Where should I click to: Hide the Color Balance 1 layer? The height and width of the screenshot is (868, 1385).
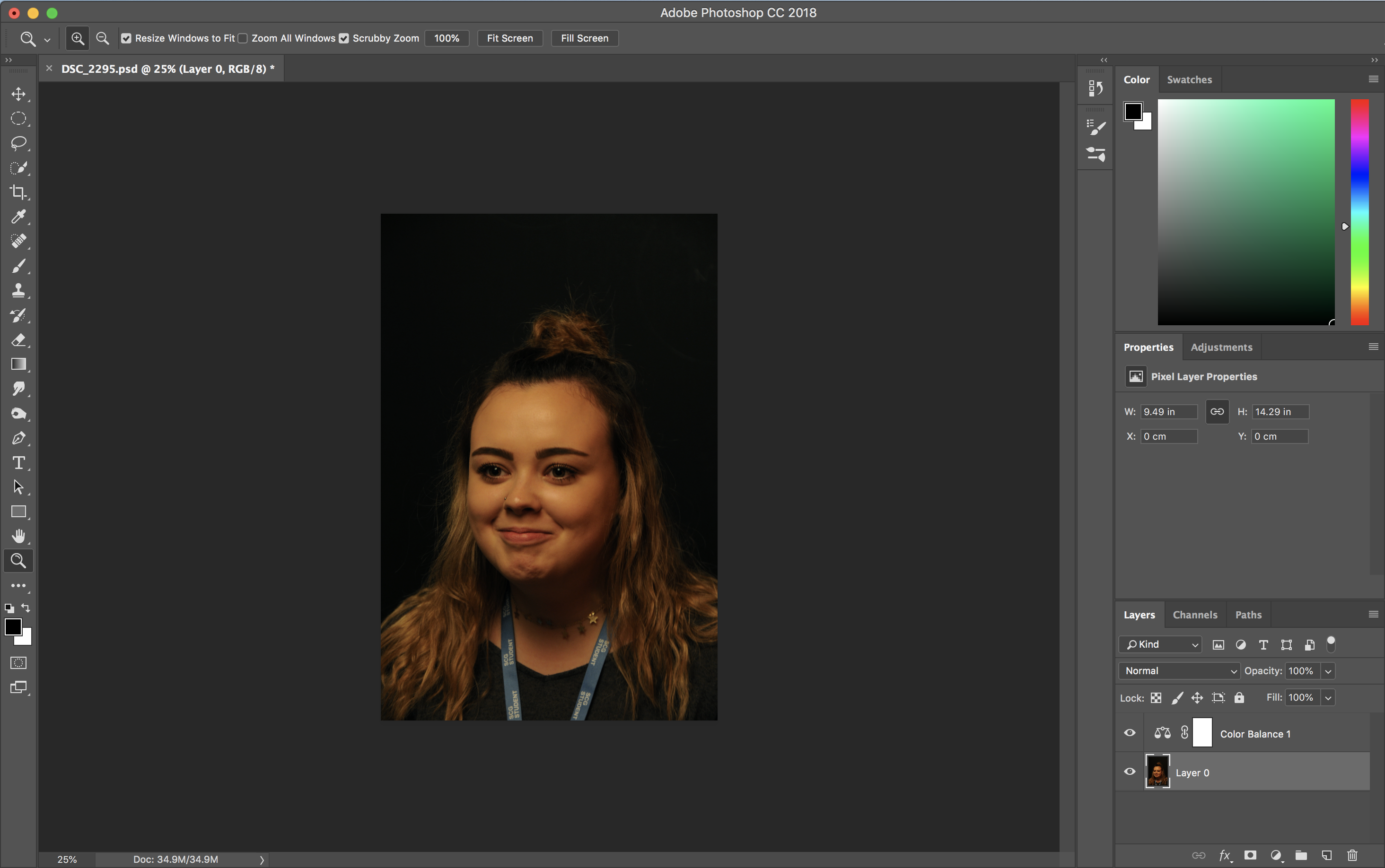(x=1130, y=733)
